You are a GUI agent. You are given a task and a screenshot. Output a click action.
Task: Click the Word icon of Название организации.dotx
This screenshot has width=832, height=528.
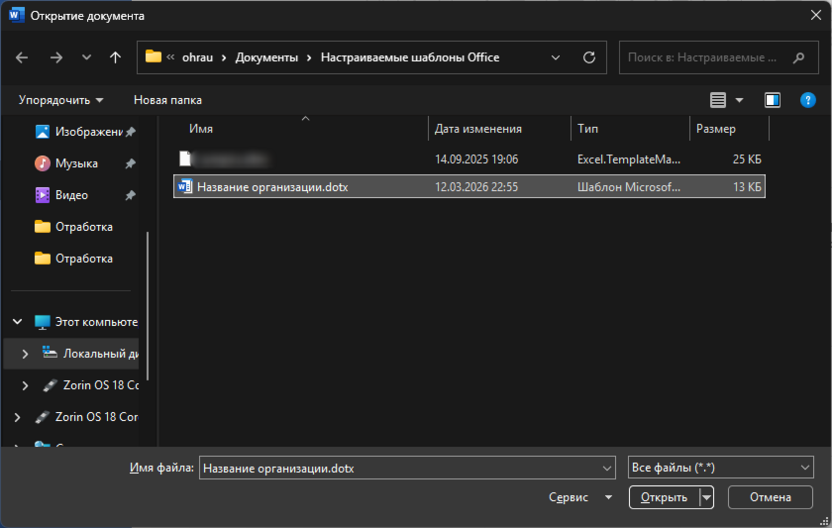click(185, 186)
